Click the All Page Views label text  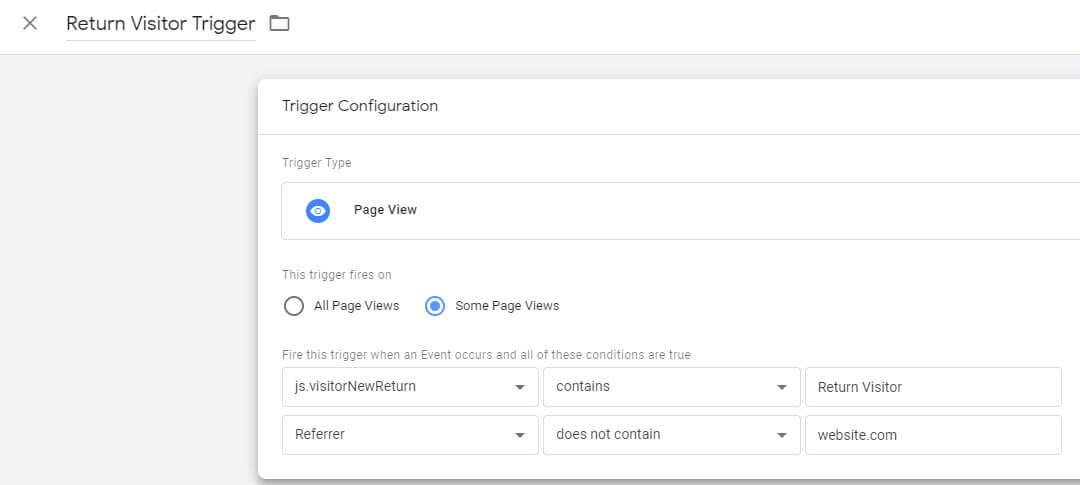357,306
